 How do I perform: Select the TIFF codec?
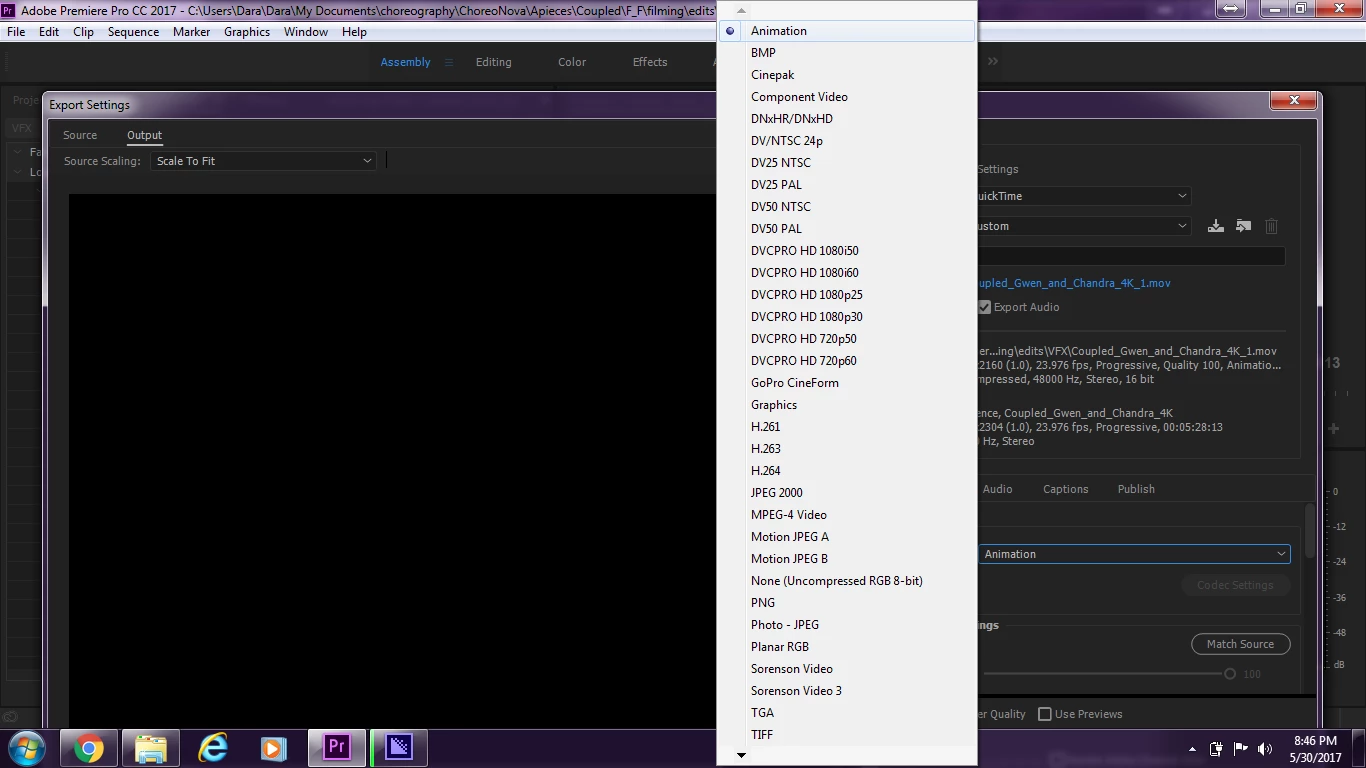tap(847, 735)
